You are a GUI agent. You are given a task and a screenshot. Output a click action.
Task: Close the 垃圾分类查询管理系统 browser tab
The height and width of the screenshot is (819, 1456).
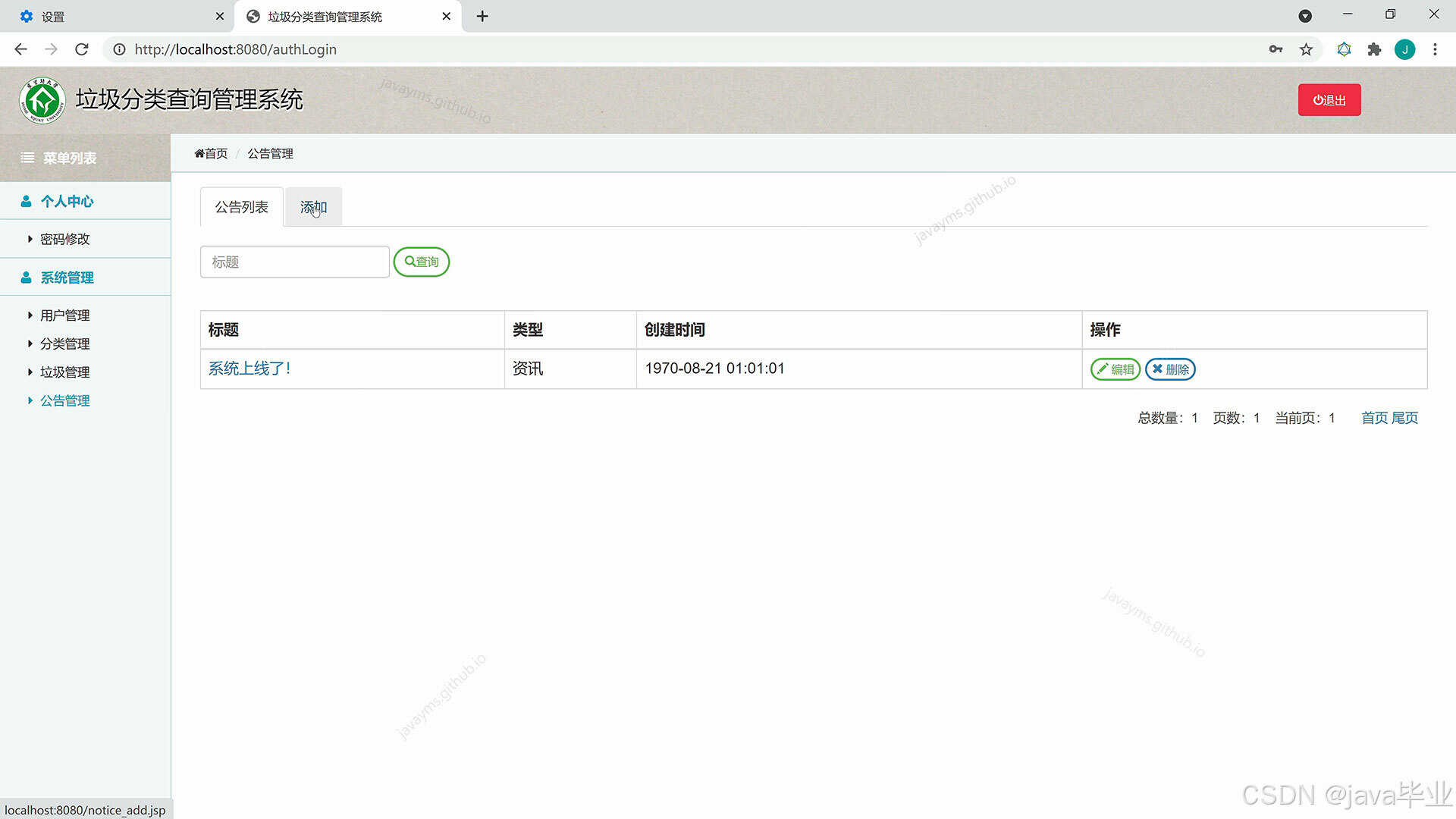[447, 16]
